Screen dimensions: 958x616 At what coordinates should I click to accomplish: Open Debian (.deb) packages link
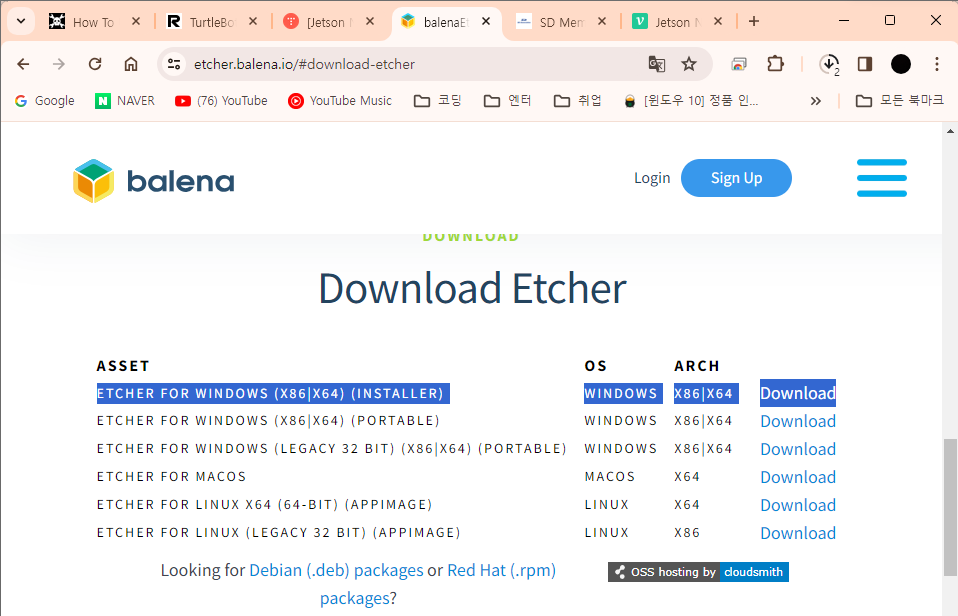pyautogui.click(x=336, y=570)
